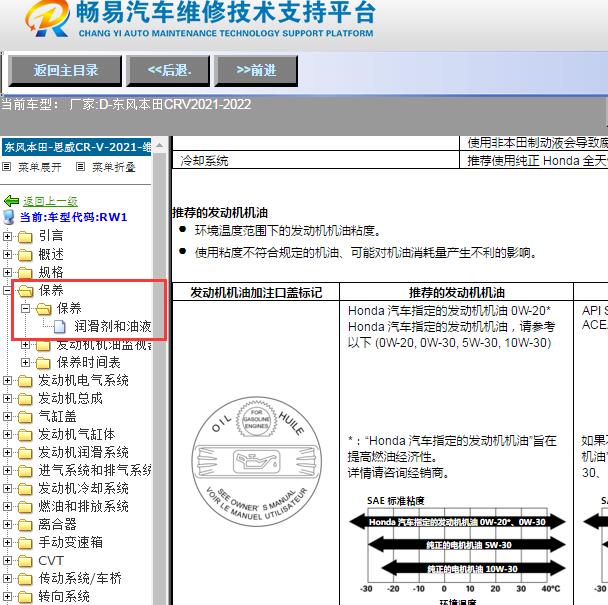
Task: Go back with the <<后退 button
Action: [x=168, y=71]
